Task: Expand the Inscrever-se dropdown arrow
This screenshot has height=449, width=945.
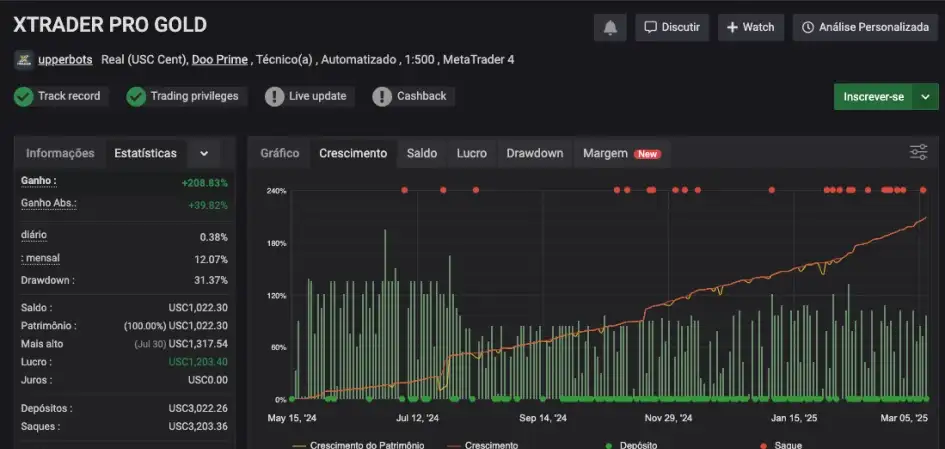Action: coord(926,97)
